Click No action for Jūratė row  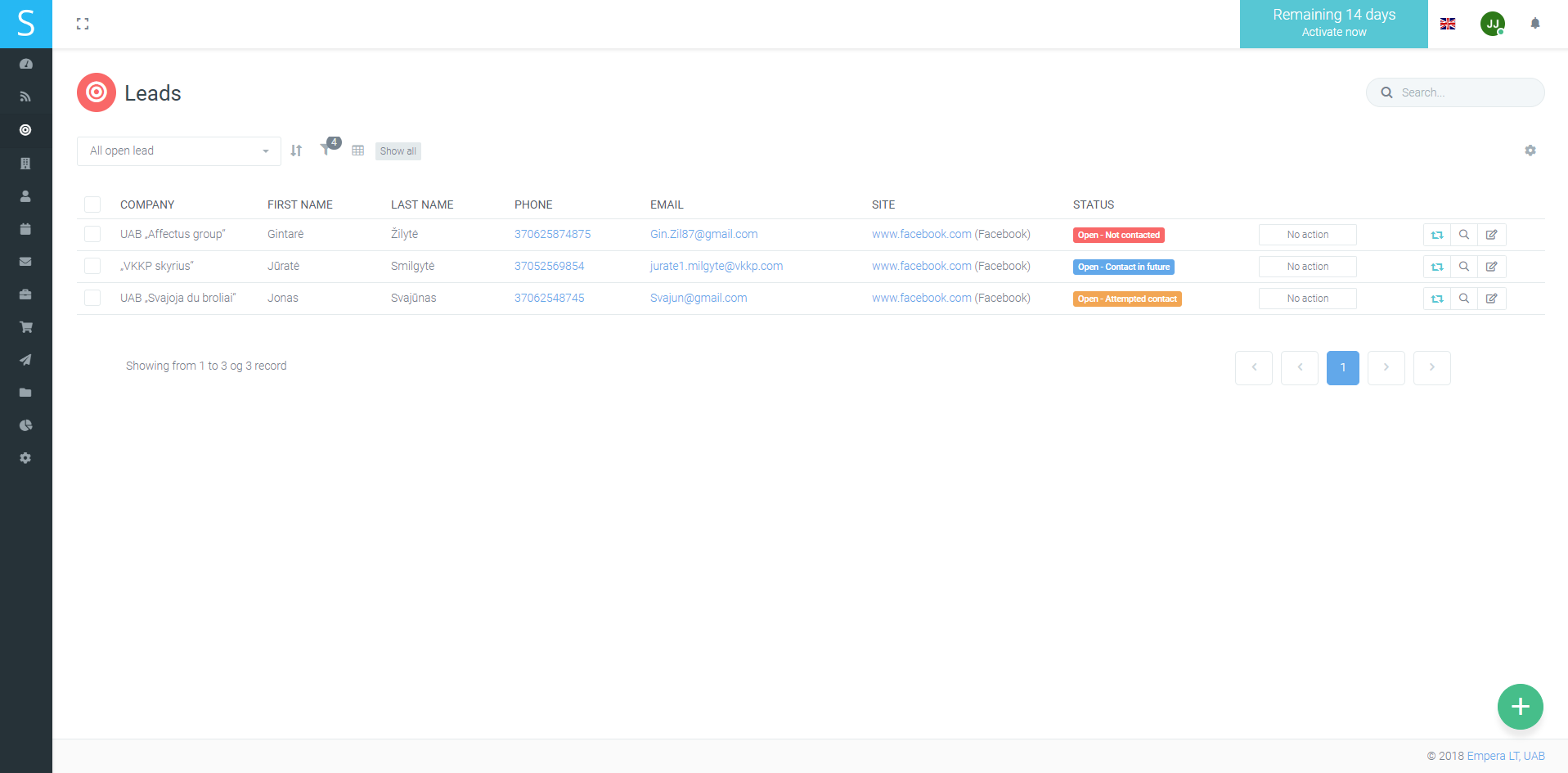tap(1307, 267)
